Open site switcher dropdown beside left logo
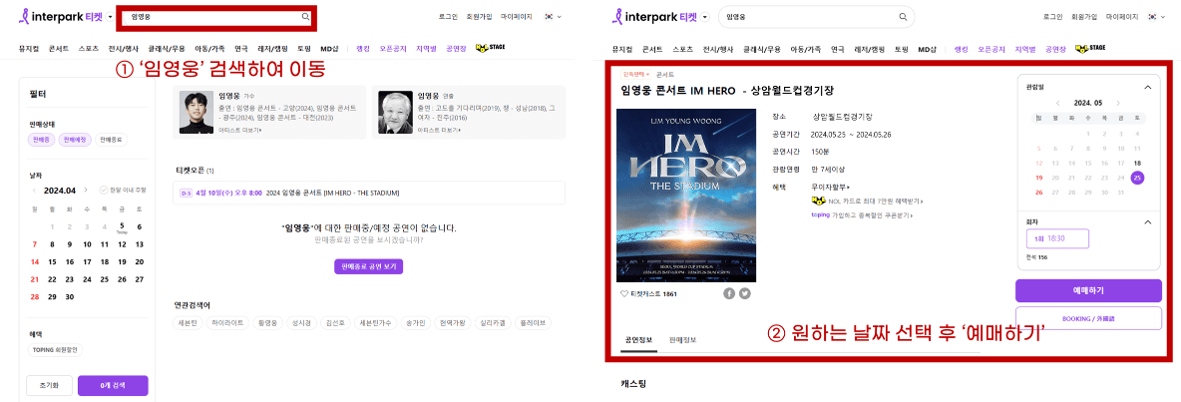1181x402 pixels. click(x=111, y=17)
